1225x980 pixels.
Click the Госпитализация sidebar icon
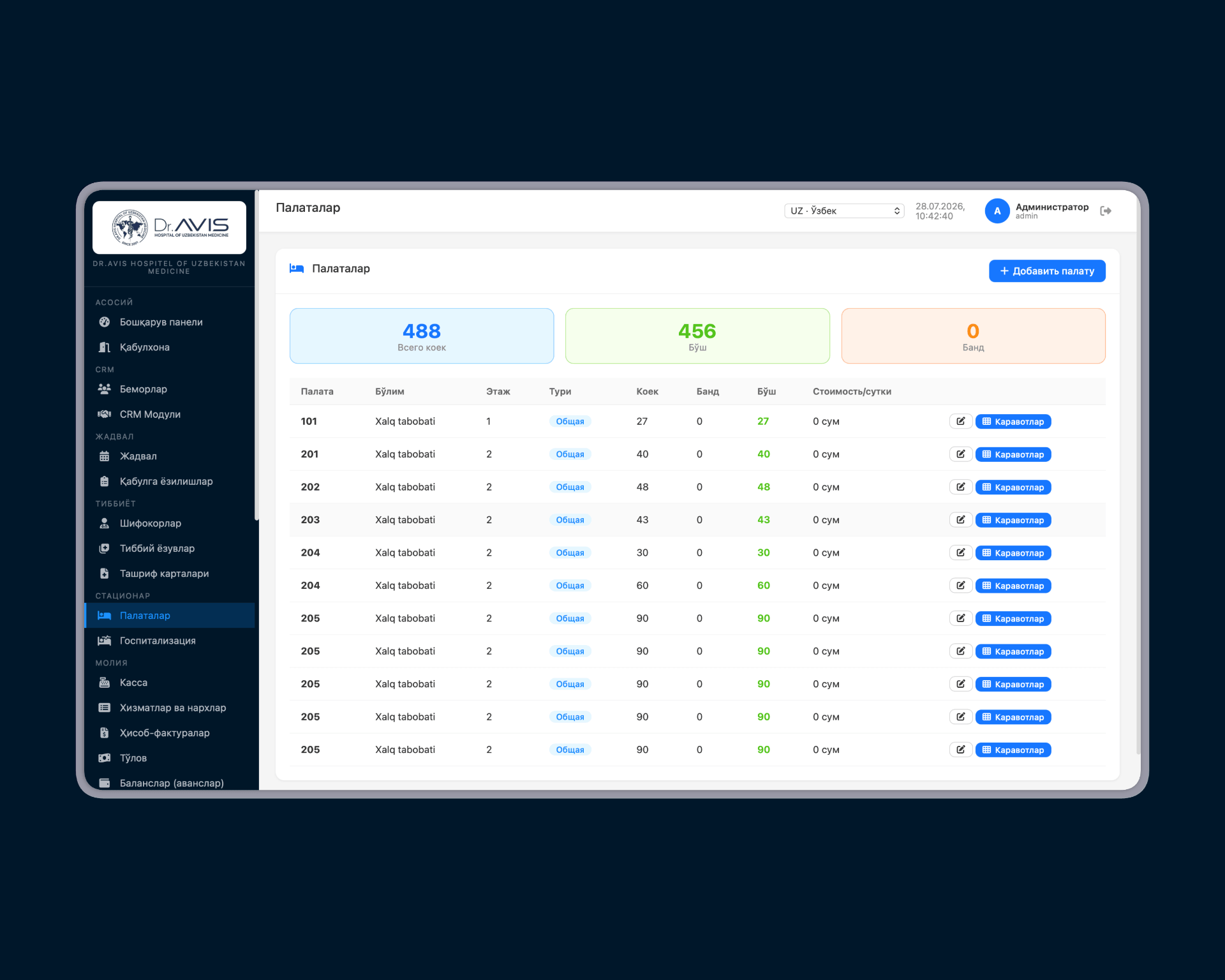[x=105, y=641]
